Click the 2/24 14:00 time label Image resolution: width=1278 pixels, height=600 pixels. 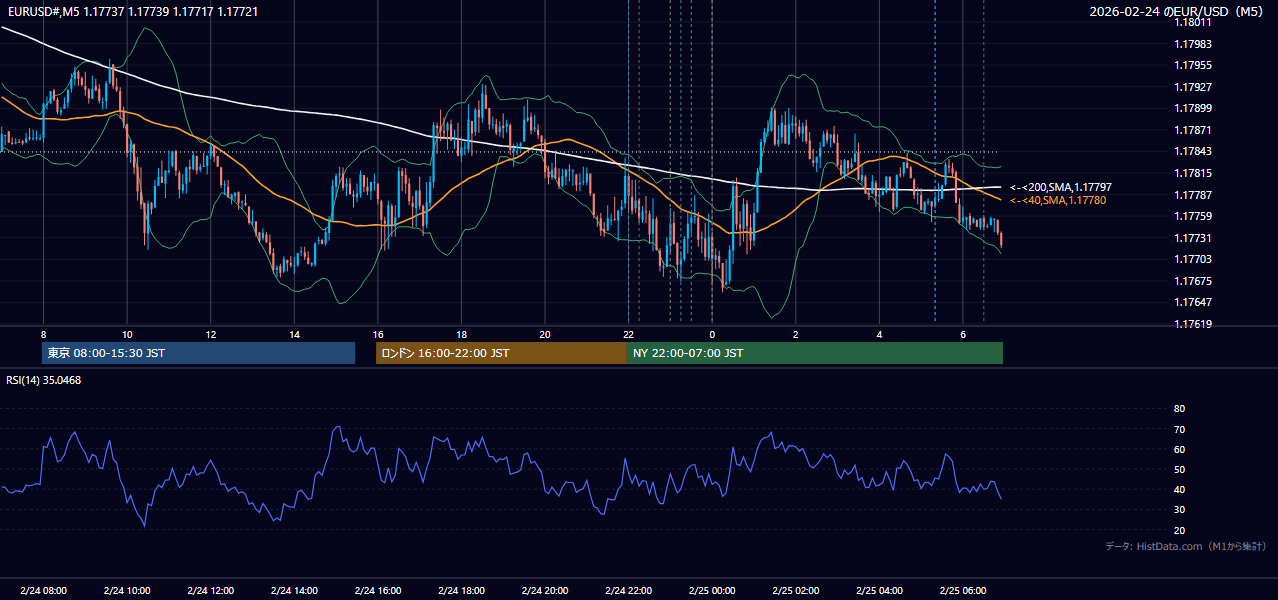(294, 590)
